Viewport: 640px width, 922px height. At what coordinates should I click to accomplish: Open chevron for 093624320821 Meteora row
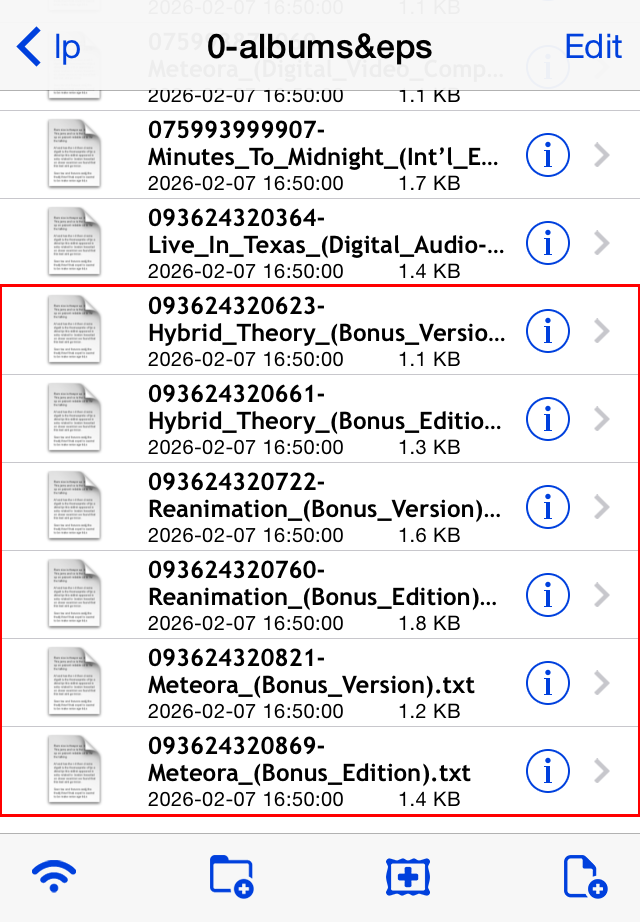[x=602, y=683]
